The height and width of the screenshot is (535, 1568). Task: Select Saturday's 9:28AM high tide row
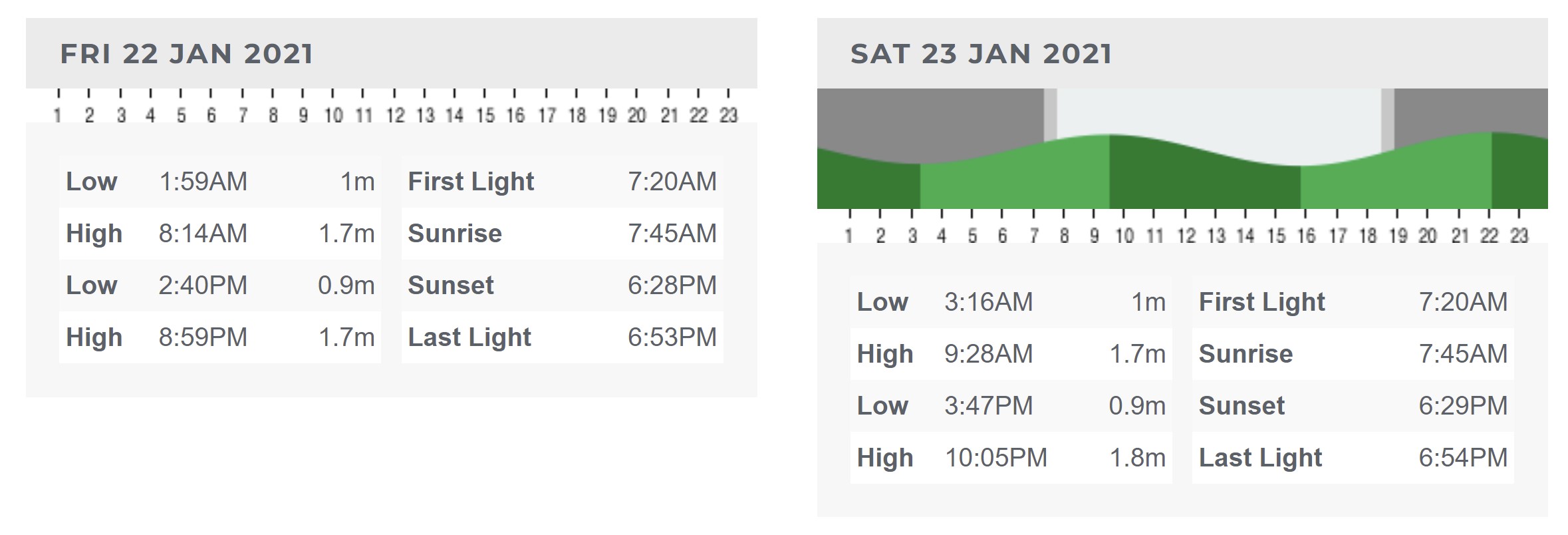point(1011,354)
